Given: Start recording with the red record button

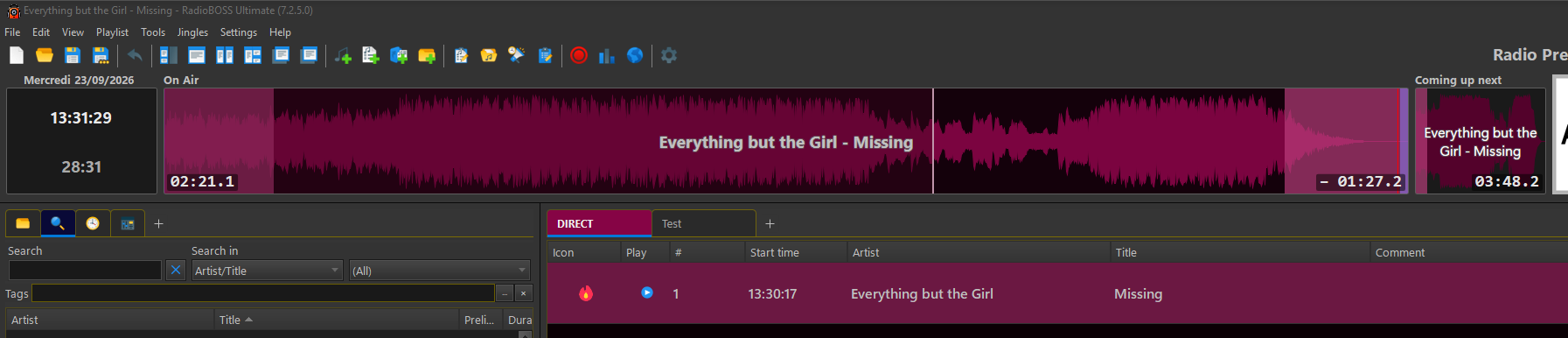Looking at the screenshot, I should coord(579,55).
